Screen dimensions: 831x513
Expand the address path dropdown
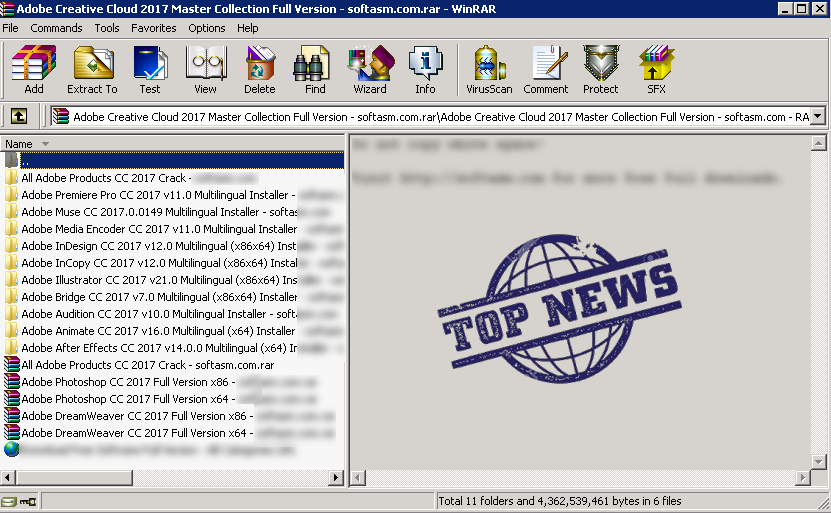tap(818, 116)
